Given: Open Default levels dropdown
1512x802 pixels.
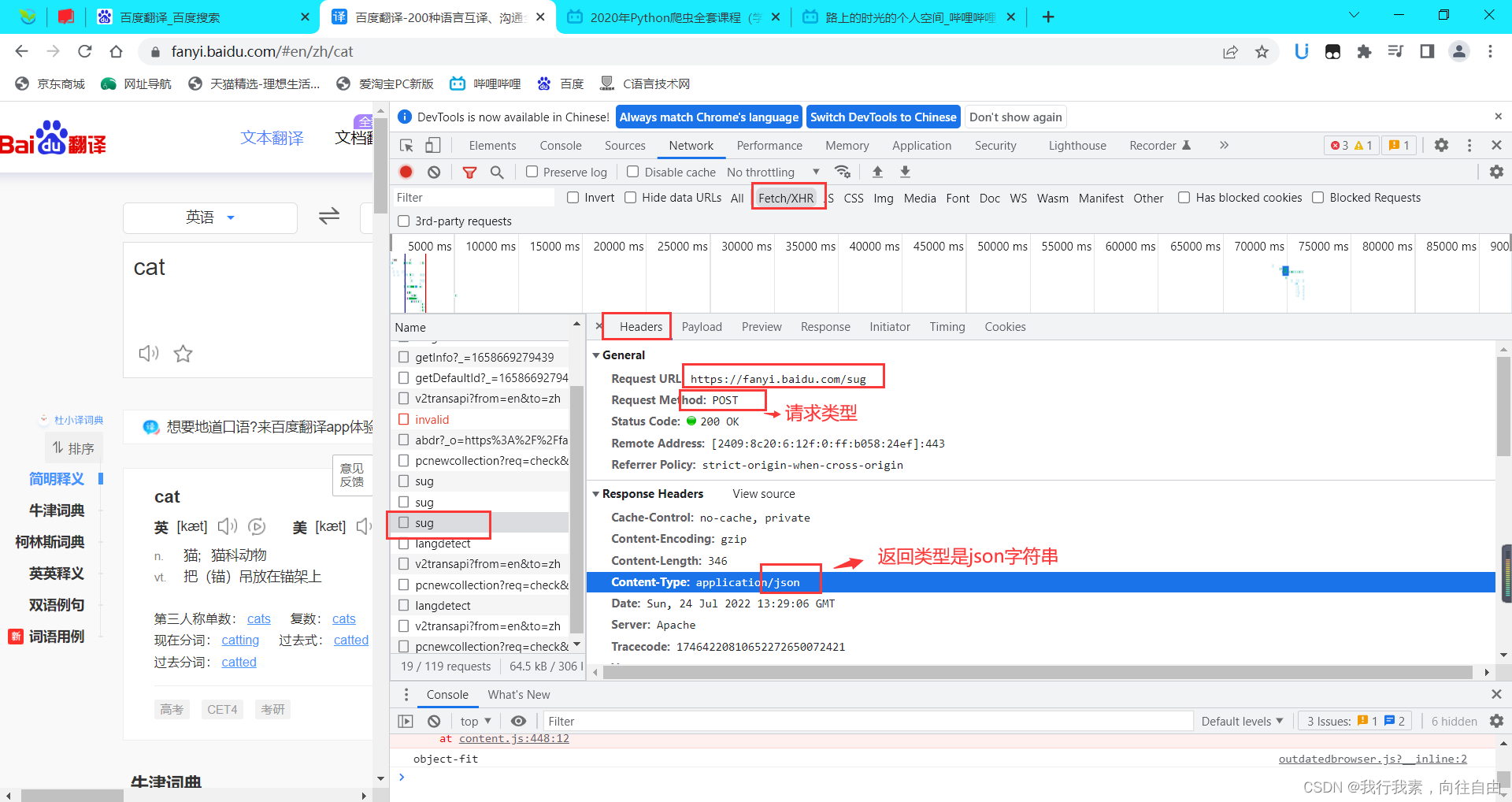Looking at the screenshot, I should (x=1242, y=721).
